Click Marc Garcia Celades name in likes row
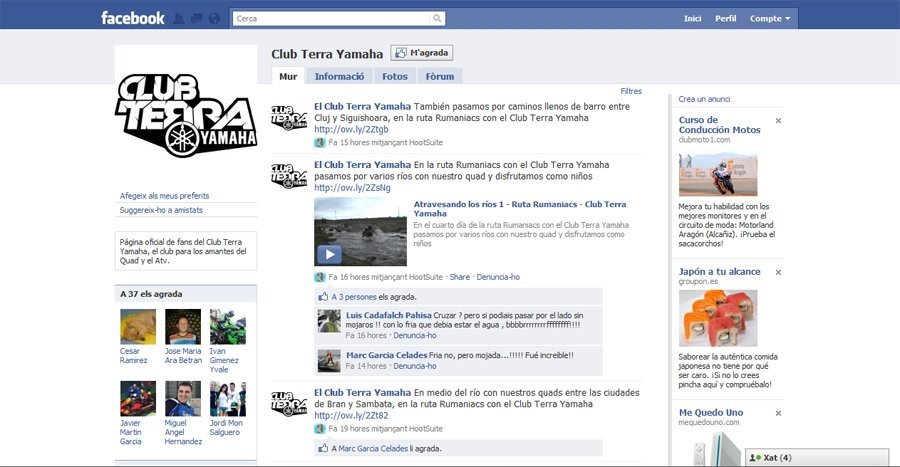Image resolution: width=900 pixels, height=467 pixels. [373, 449]
